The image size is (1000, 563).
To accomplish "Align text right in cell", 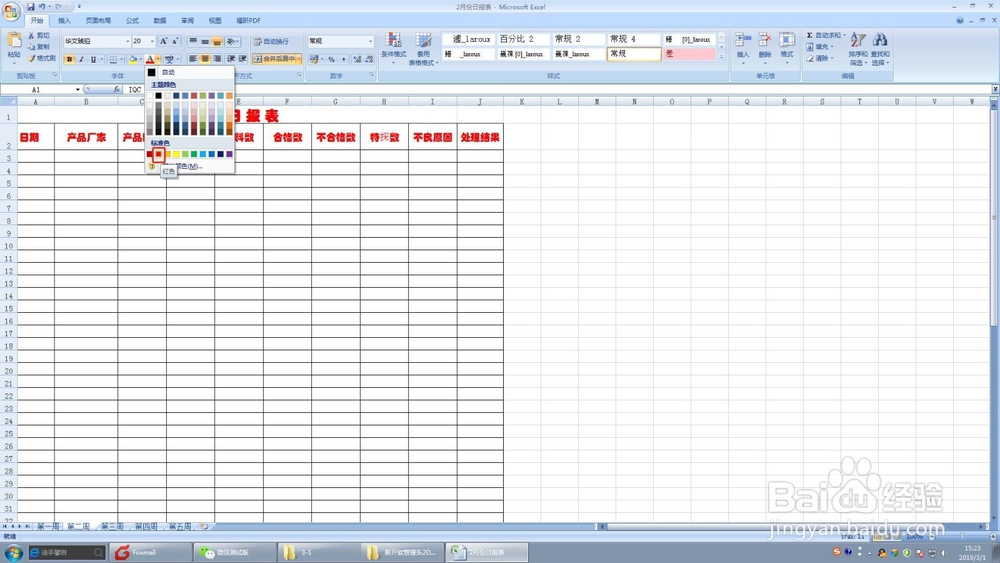I will (217, 59).
